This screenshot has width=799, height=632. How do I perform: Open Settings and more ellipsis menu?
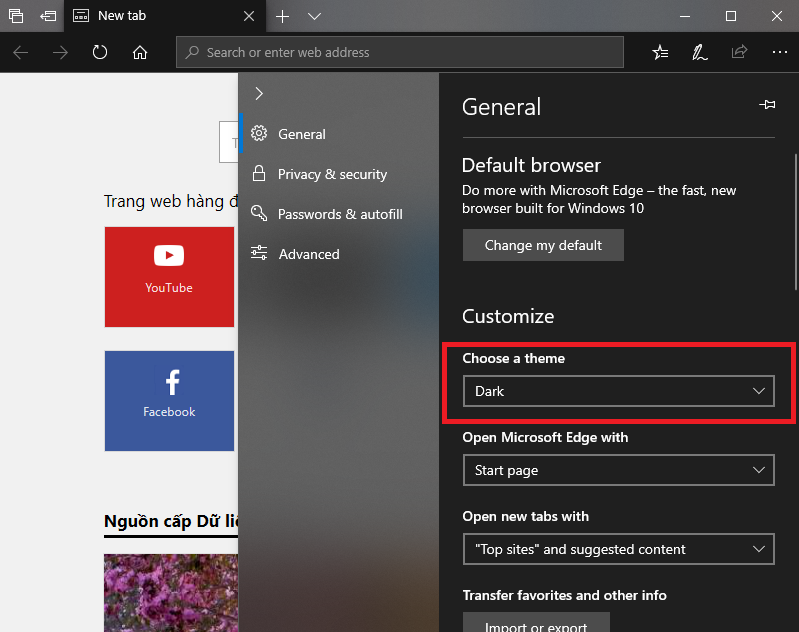779,52
